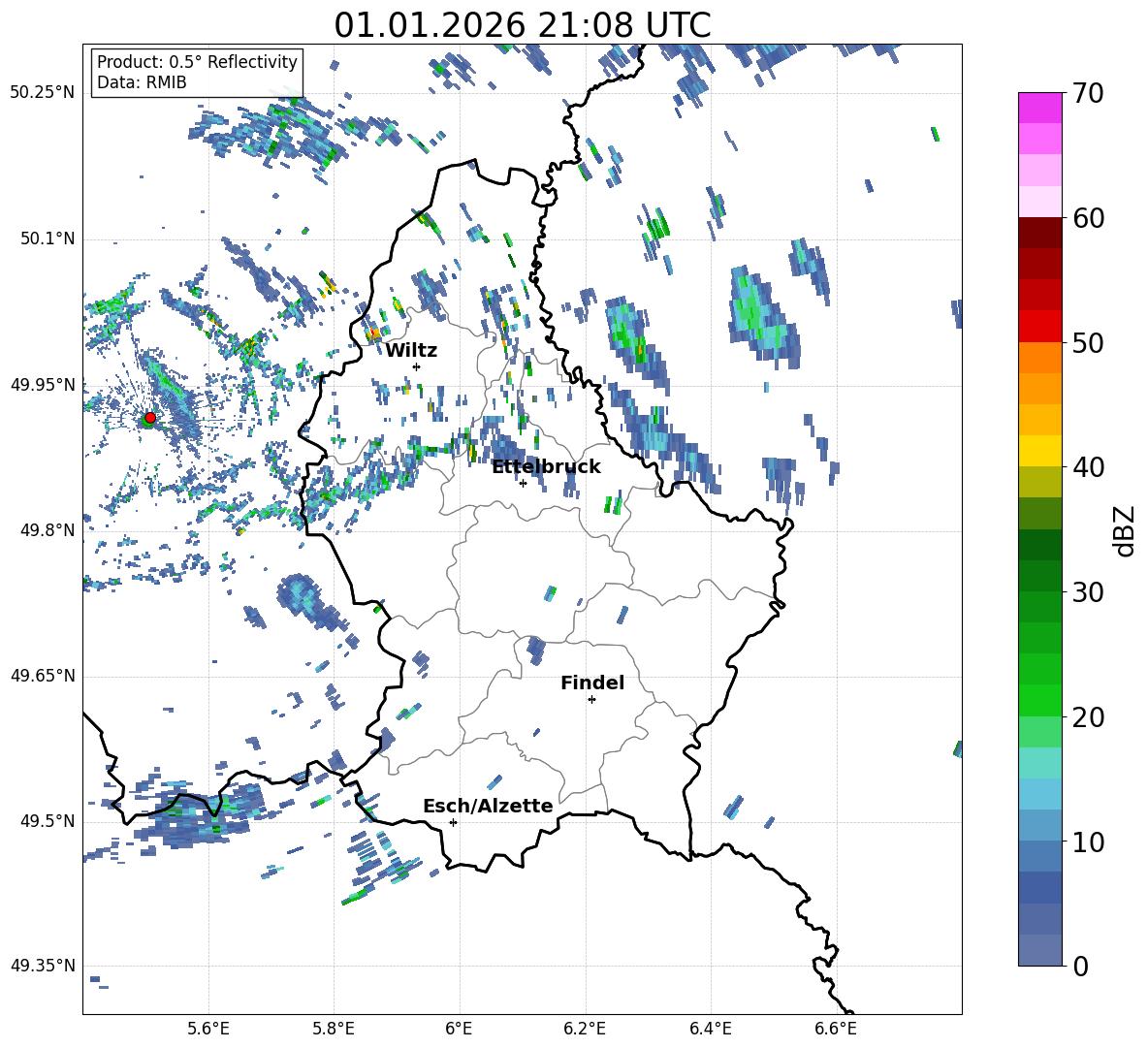
Task: Click the Findel city label
Action: [592, 683]
